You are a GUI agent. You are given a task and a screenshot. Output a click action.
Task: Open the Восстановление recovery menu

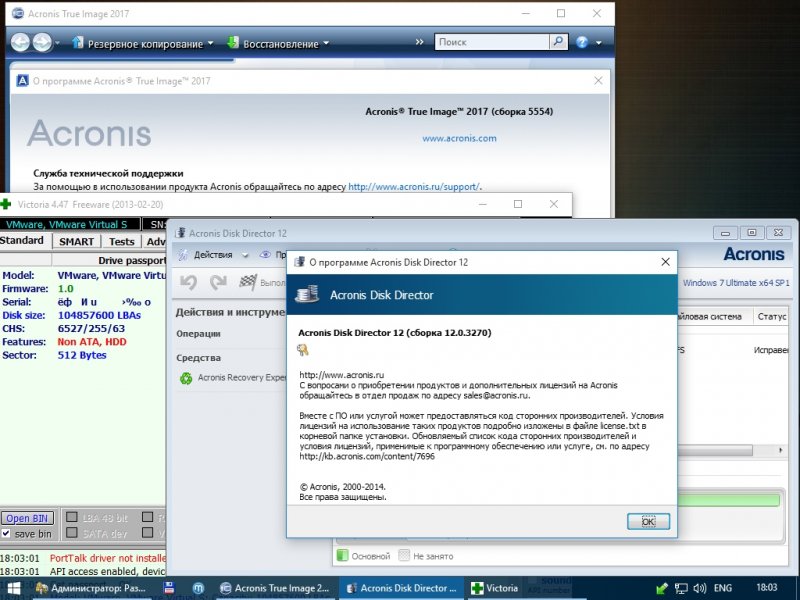[x=278, y=43]
